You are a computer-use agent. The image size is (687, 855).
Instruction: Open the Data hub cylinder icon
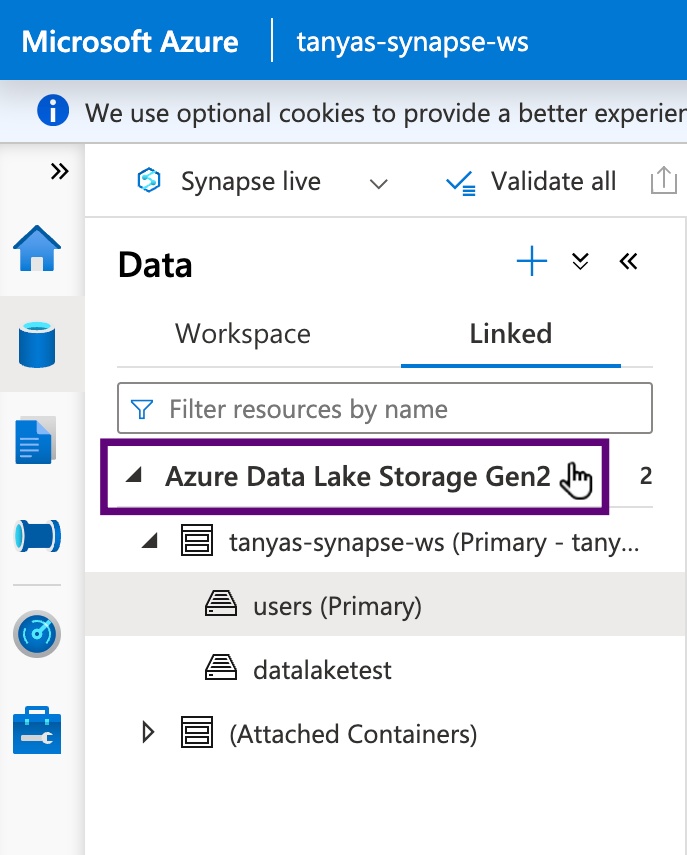pyautogui.click(x=37, y=344)
